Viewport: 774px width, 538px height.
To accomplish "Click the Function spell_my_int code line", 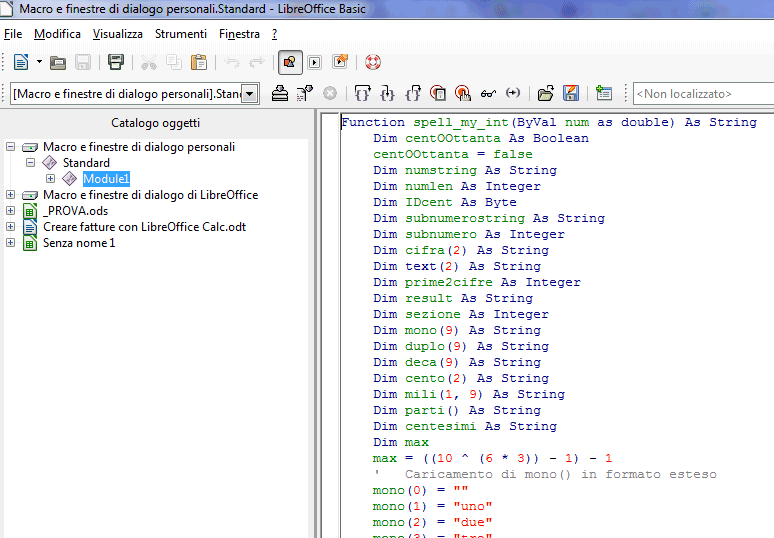I will (549, 122).
